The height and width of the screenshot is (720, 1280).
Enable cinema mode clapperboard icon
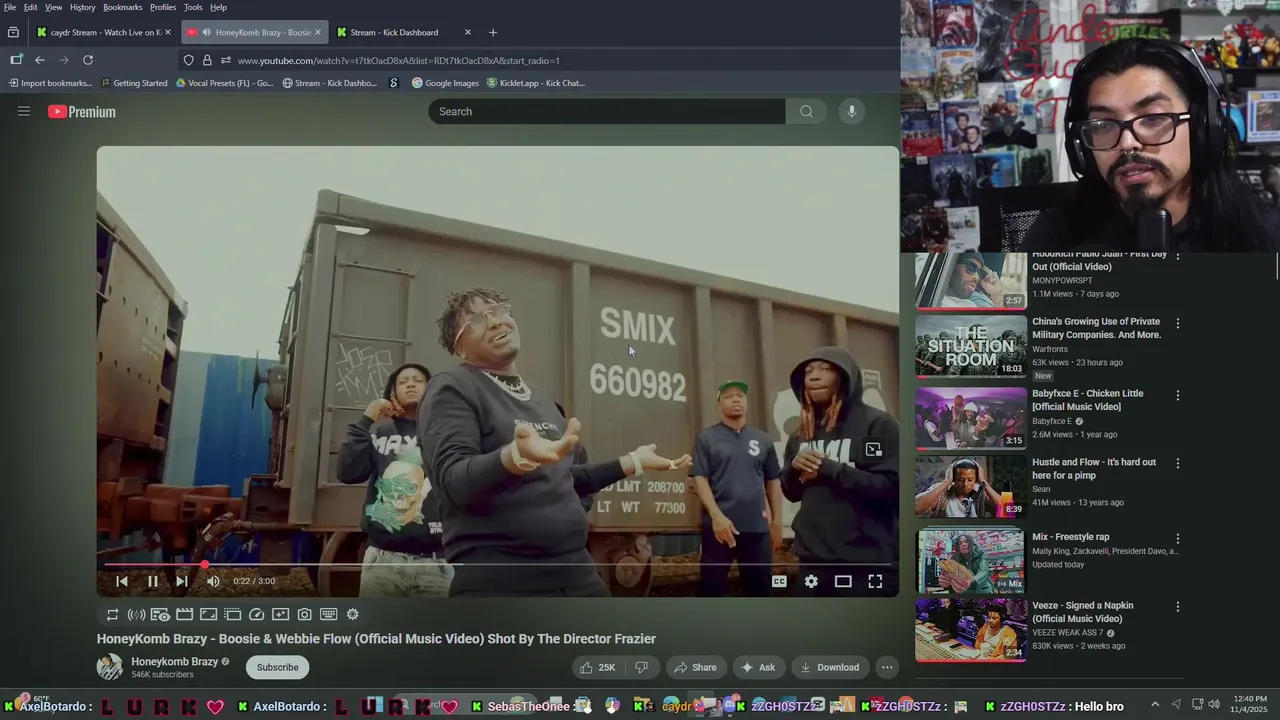pyautogui.click(x=184, y=615)
